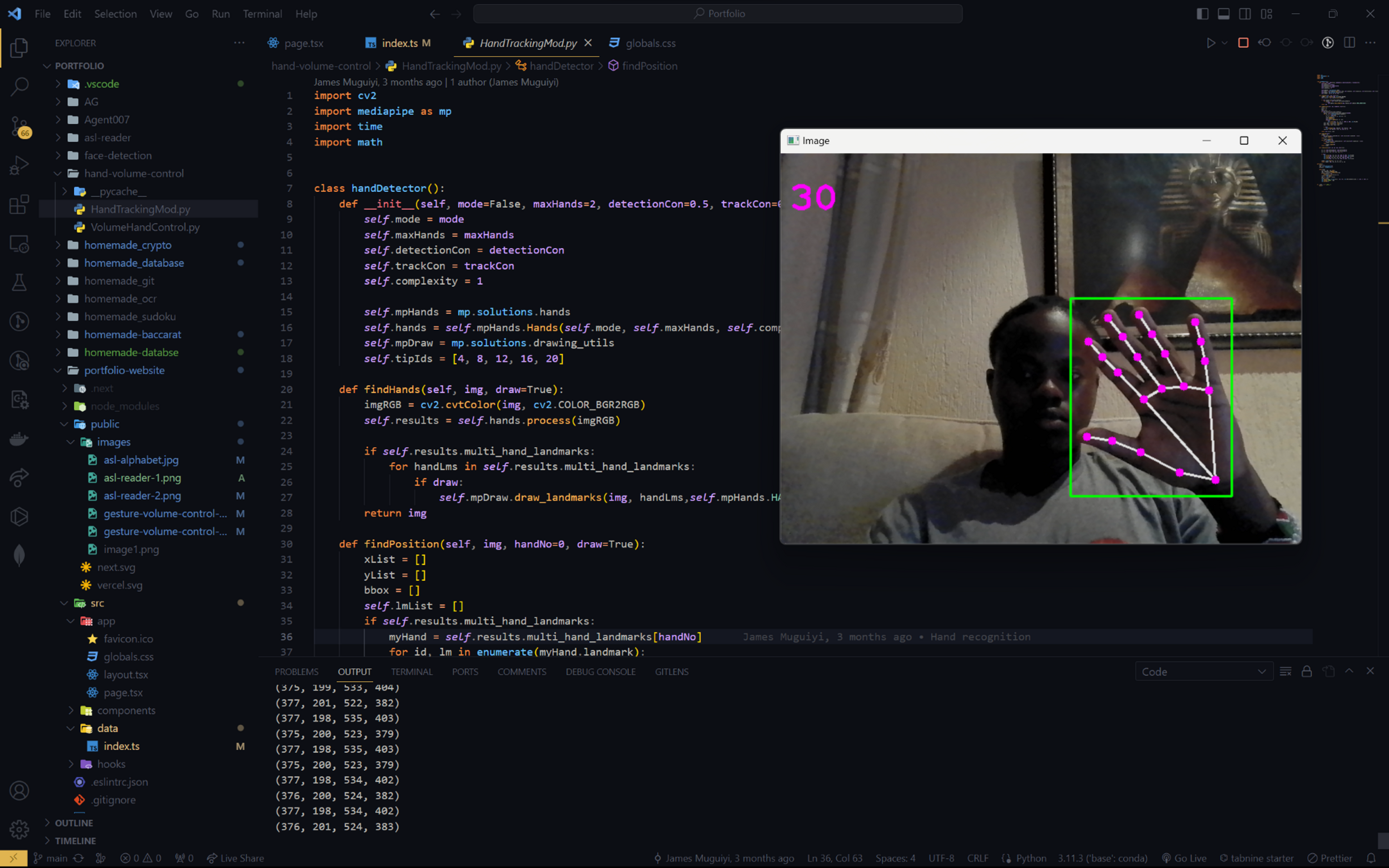
Task: Open the Selection menu
Action: 115,14
